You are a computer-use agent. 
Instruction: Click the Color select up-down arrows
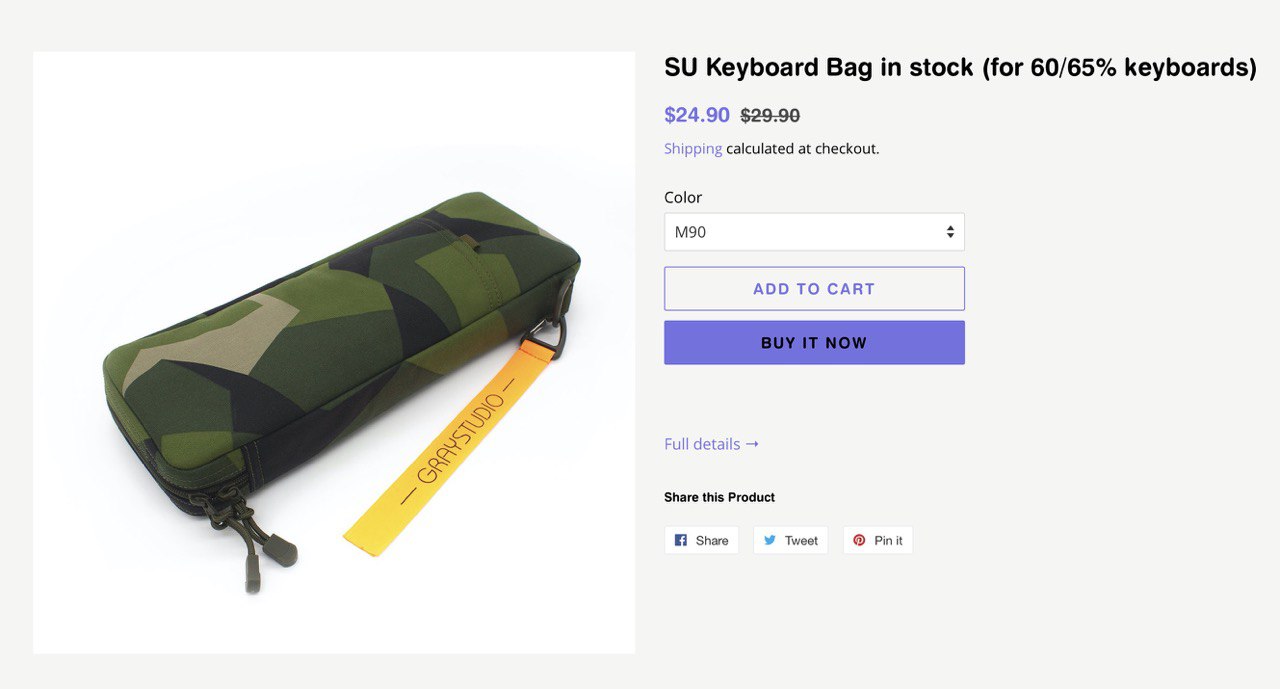coord(950,232)
